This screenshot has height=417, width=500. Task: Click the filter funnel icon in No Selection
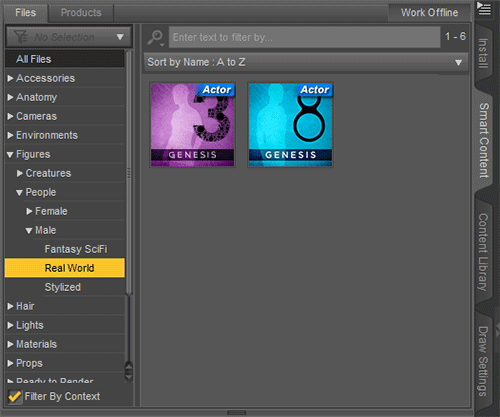coord(21,37)
